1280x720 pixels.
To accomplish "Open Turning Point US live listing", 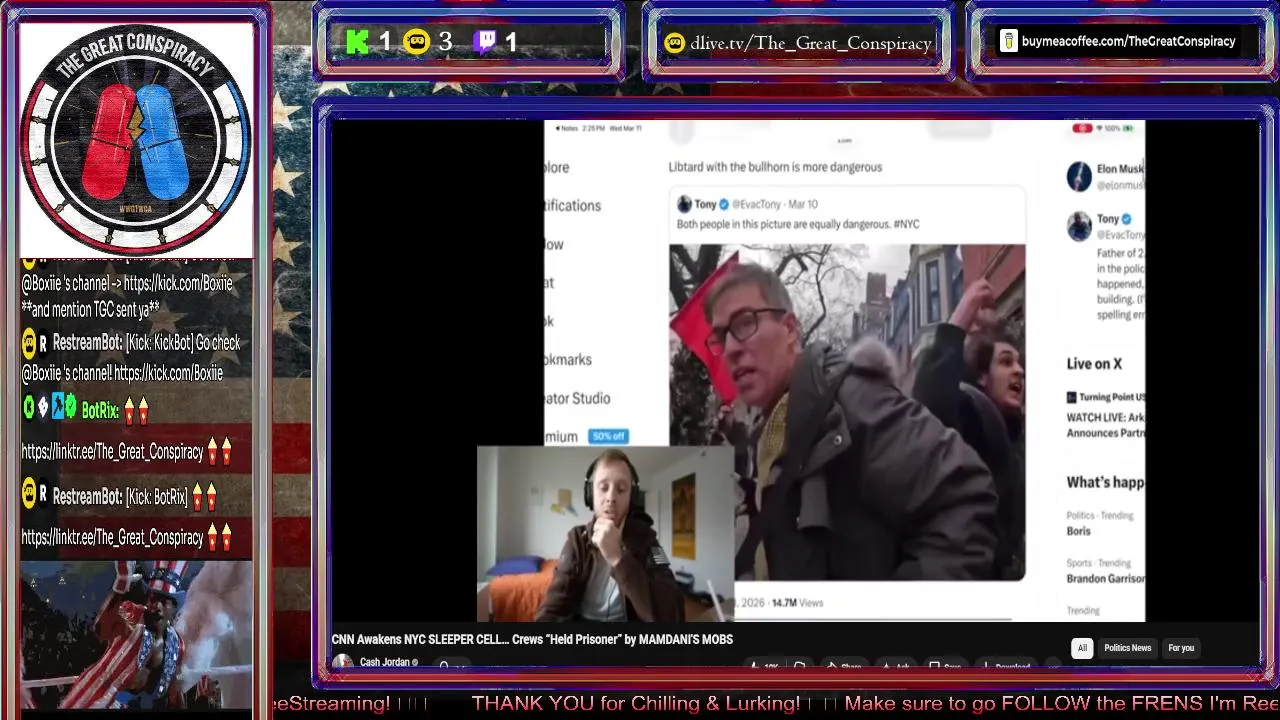I will tap(1105, 415).
